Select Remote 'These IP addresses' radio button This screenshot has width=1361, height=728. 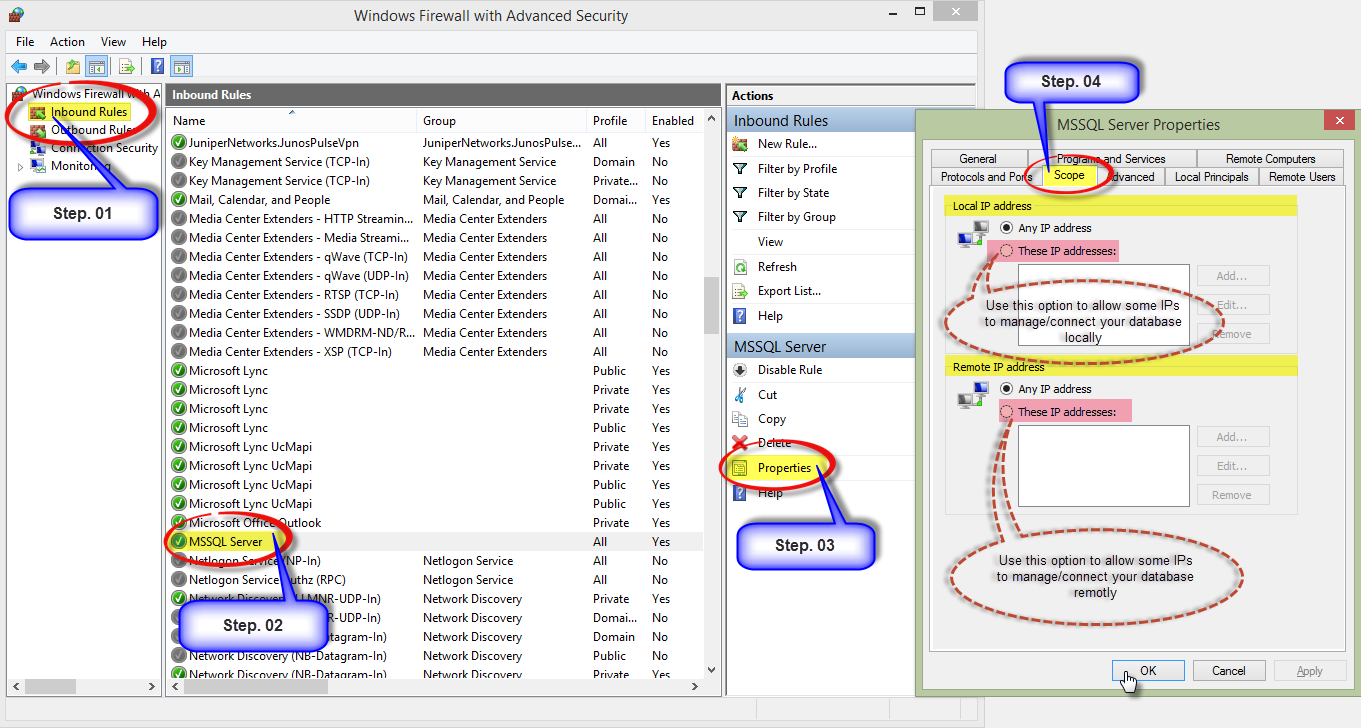point(1007,412)
